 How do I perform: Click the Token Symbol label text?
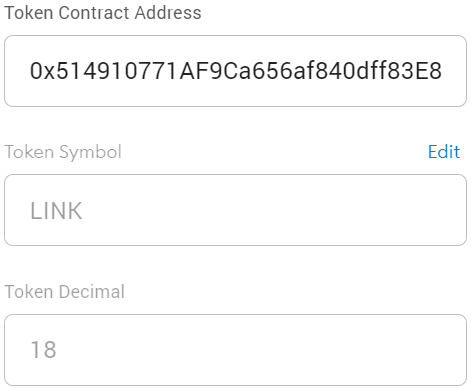pyautogui.click(x=63, y=152)
